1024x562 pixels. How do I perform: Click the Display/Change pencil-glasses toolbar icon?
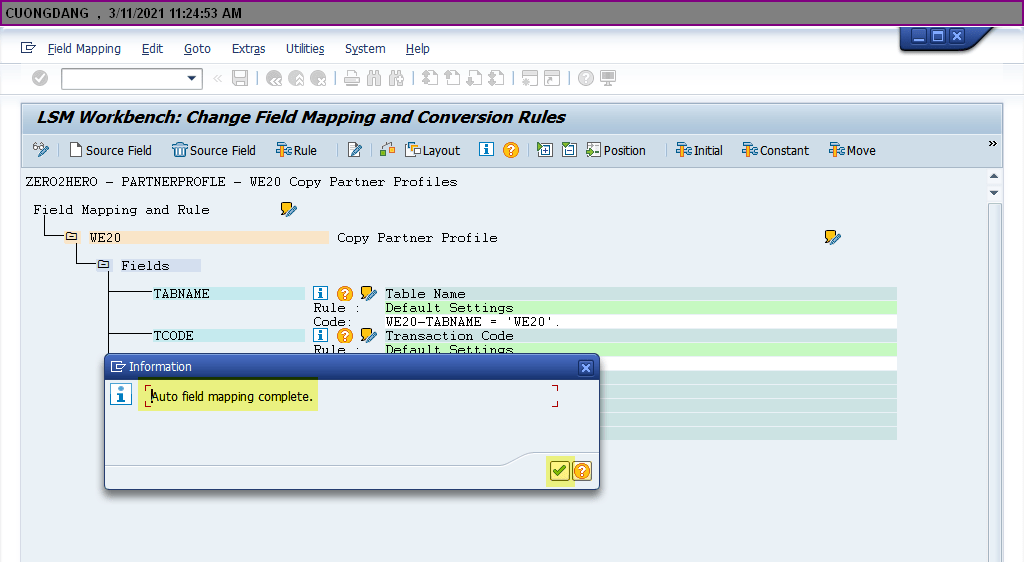click(x=41, y=150)
